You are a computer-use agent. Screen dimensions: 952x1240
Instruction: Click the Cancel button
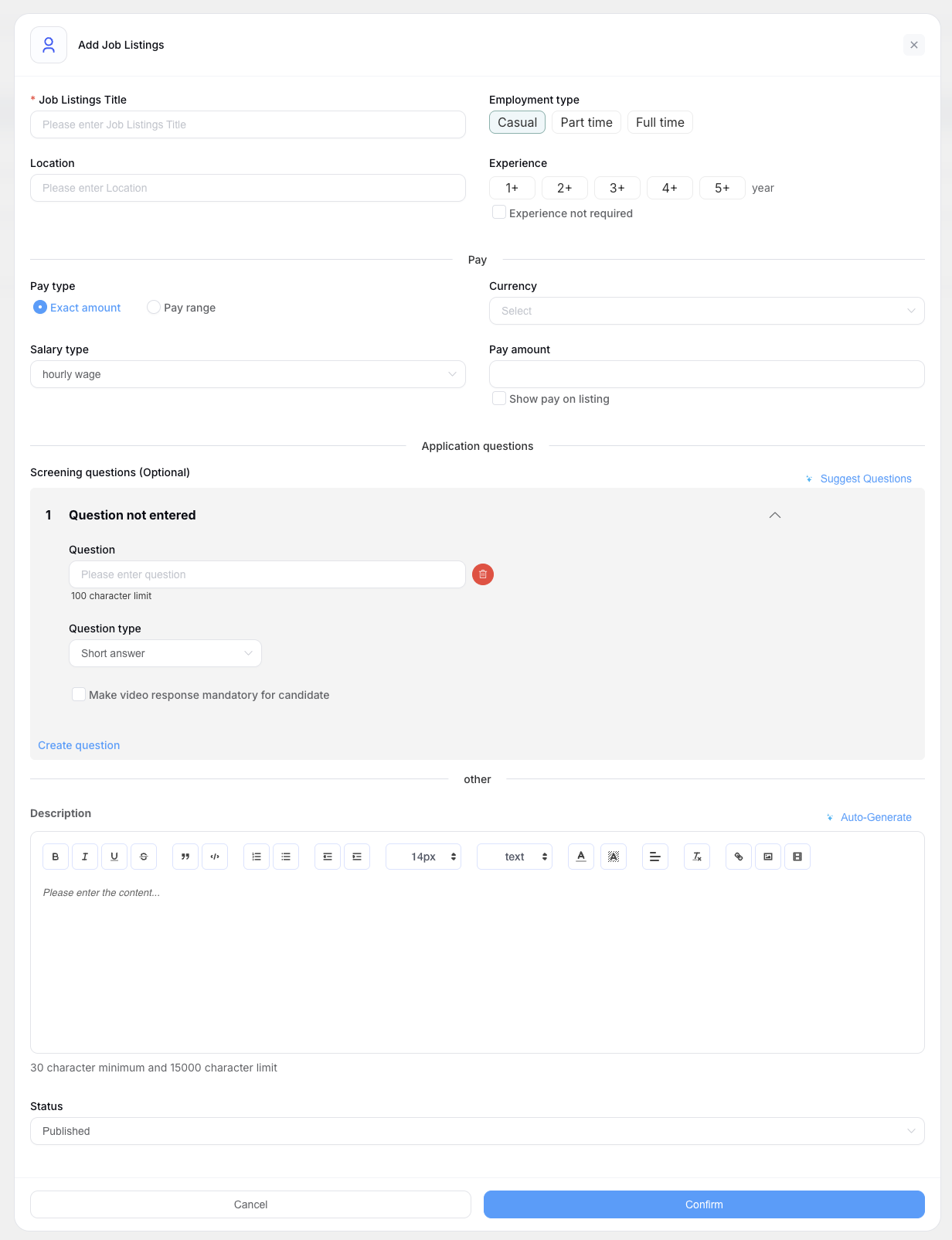click(x=250, y=1204)
